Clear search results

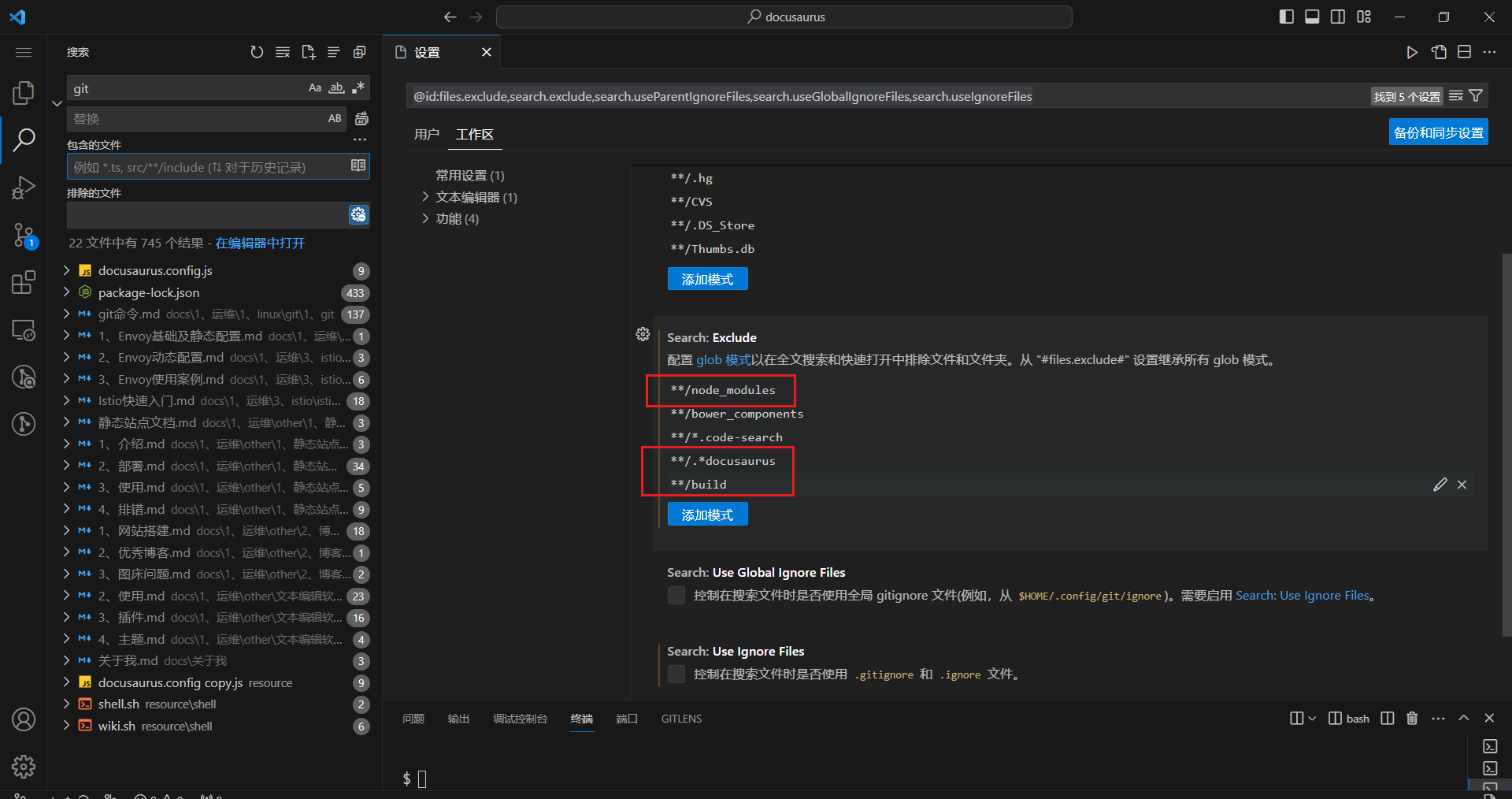point(283,52)
